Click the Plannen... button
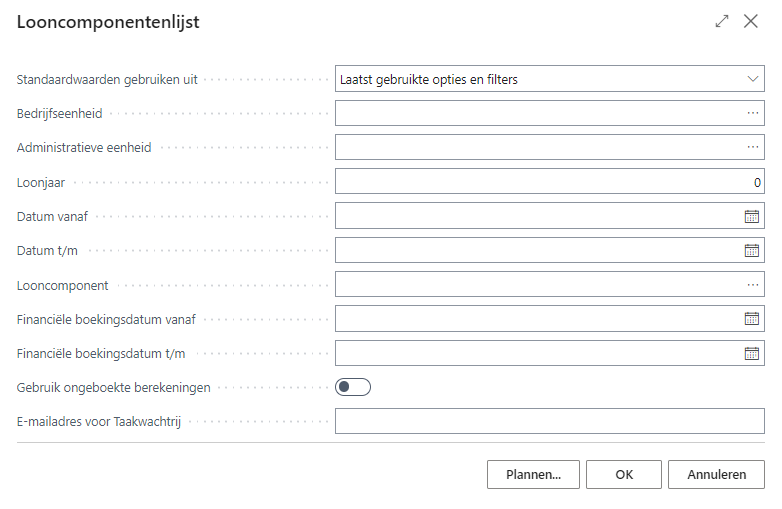The image size is (782, 509). pos(533,475)
